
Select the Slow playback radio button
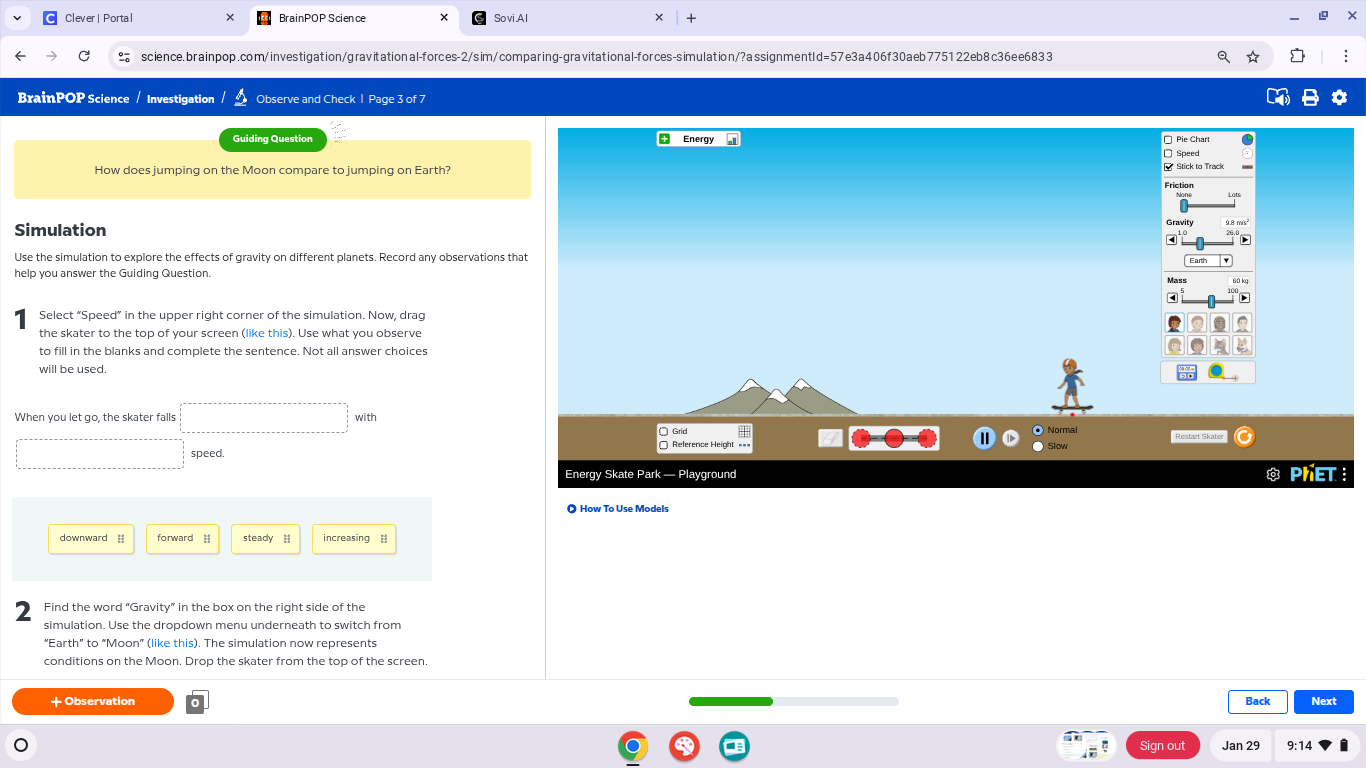(x=1038, y=446)
